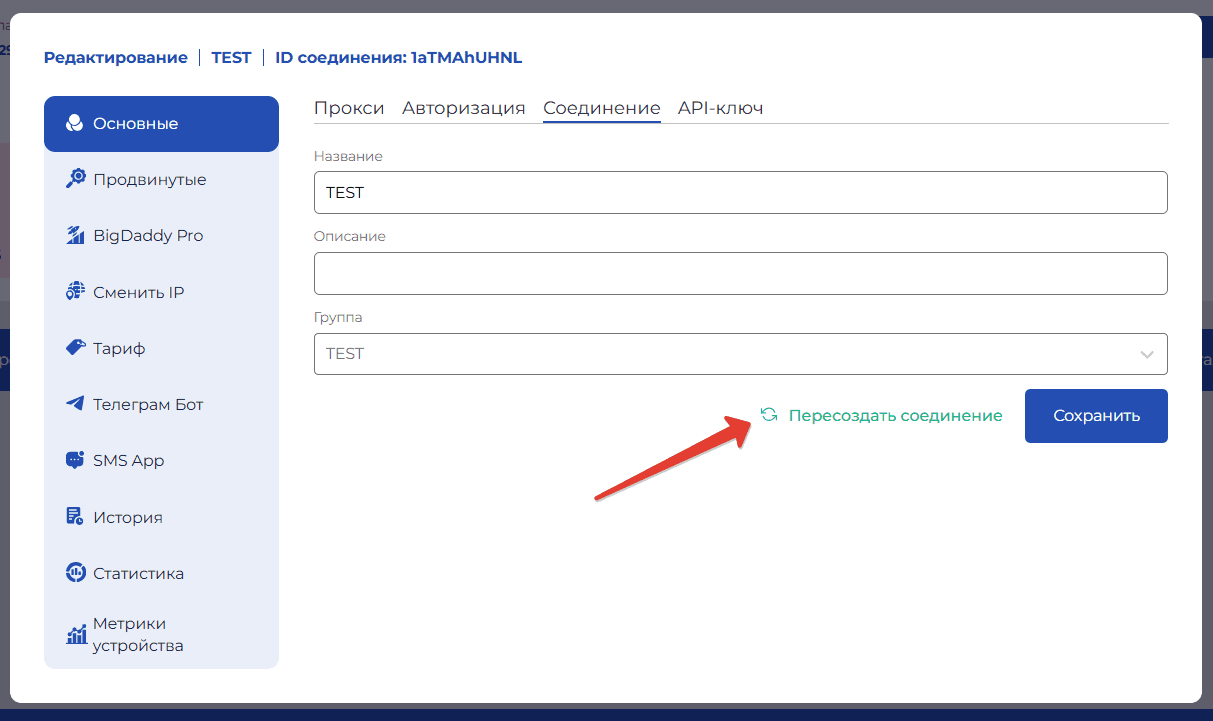The height and width of the screenshot is (721, 1213).
Task: Select the Соединение tab
Action: [602, 108]
